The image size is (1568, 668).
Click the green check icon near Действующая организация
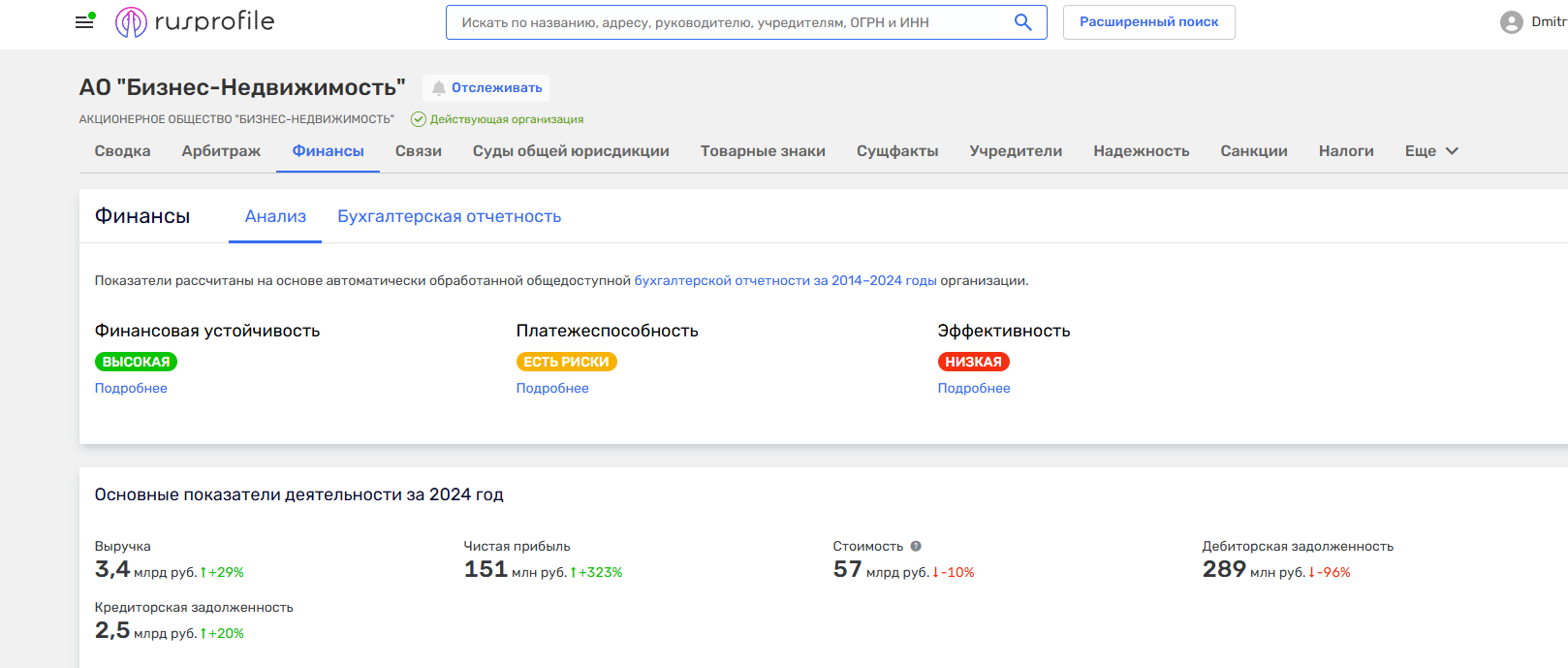[x=419, y=119]
